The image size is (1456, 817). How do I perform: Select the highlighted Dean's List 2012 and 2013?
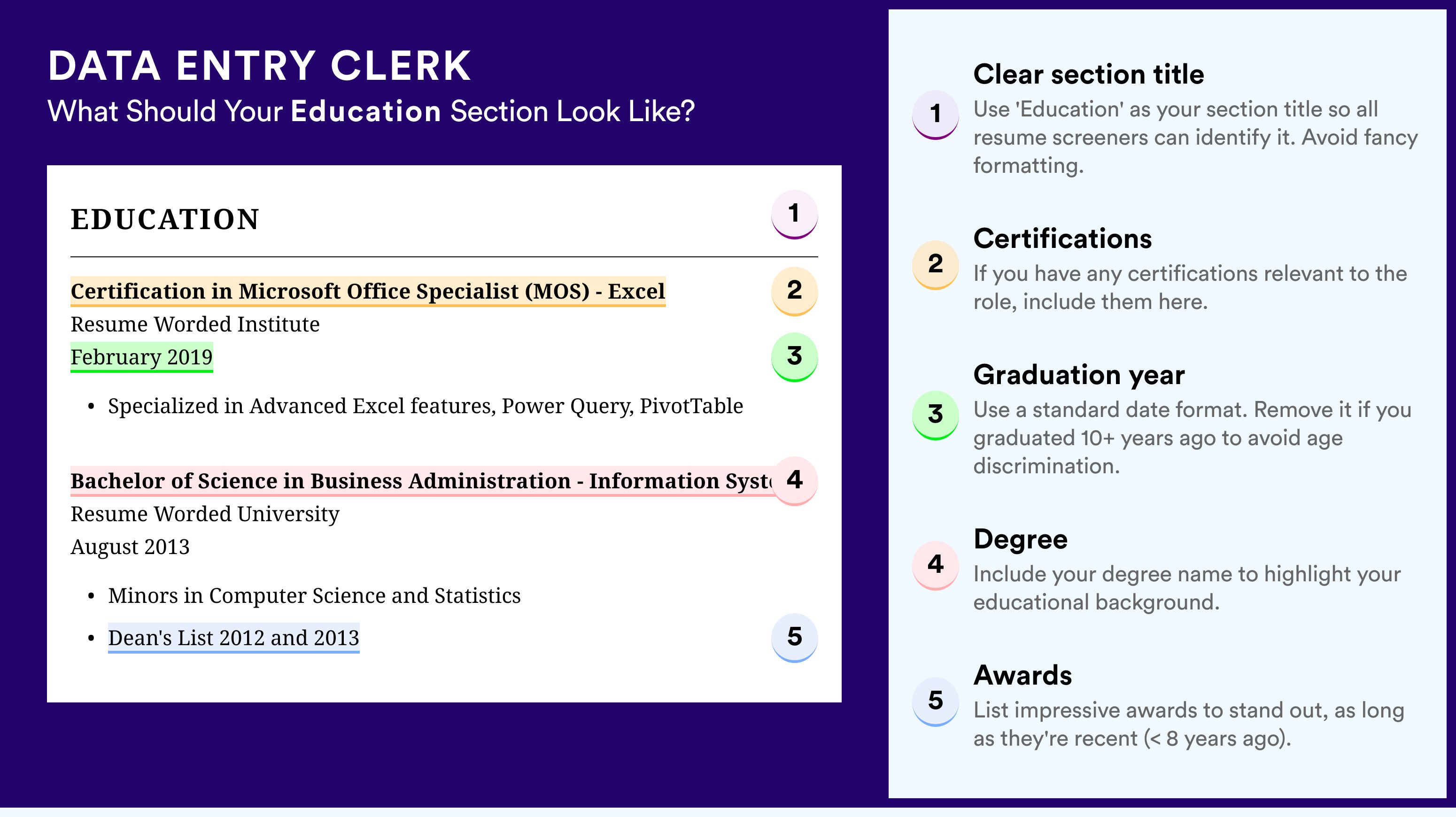point(233,638)
